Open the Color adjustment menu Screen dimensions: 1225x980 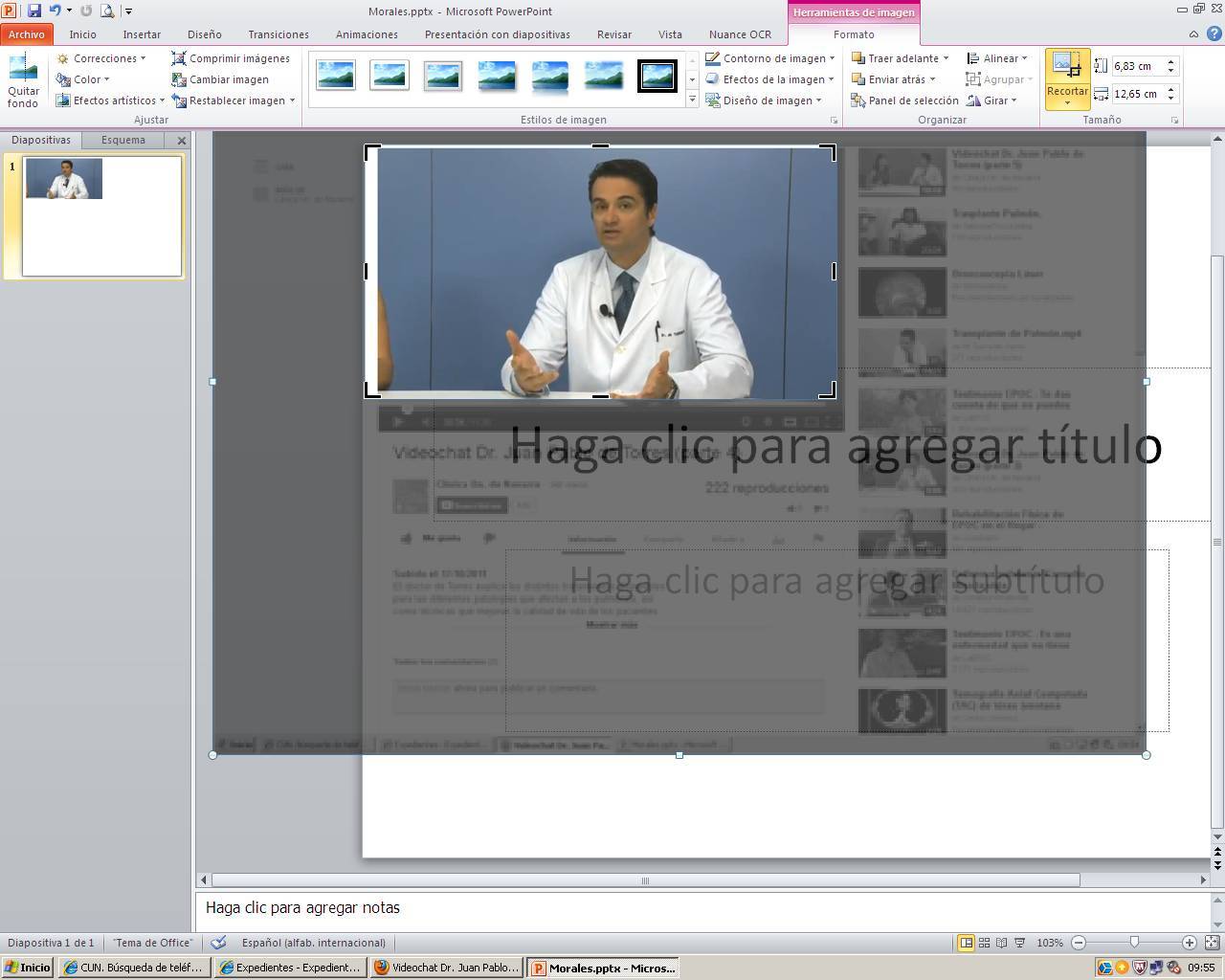coord(83,79)
